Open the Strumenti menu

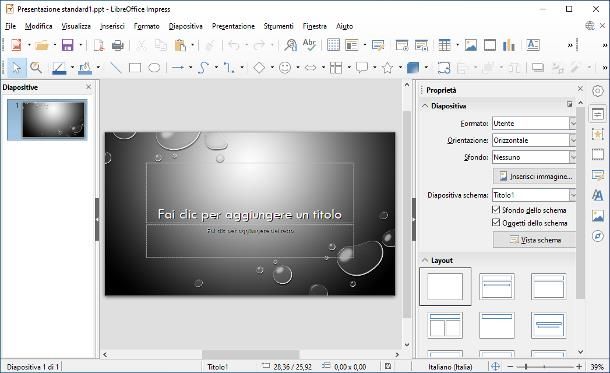pyautogui.click(x=279, y=26)
